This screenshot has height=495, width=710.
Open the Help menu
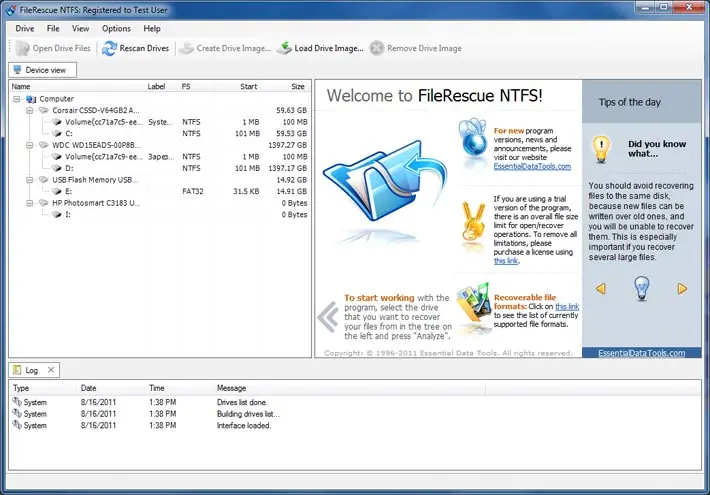[x=152, y=29]
